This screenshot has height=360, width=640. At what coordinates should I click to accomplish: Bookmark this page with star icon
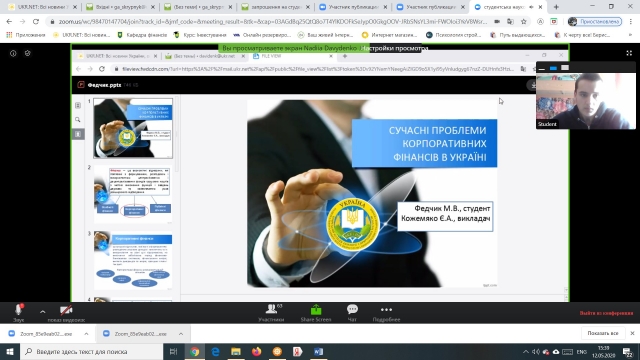tap(524, 22)
